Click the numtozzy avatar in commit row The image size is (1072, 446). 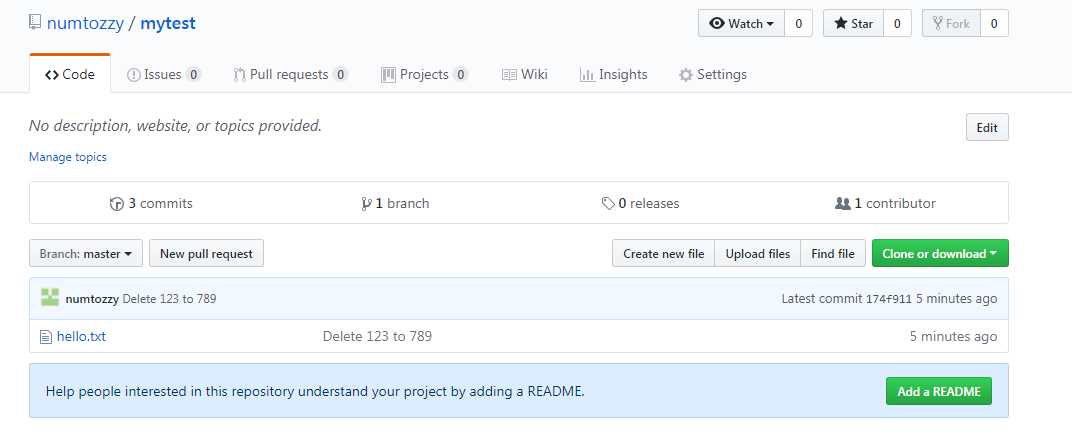coord(50,298)
